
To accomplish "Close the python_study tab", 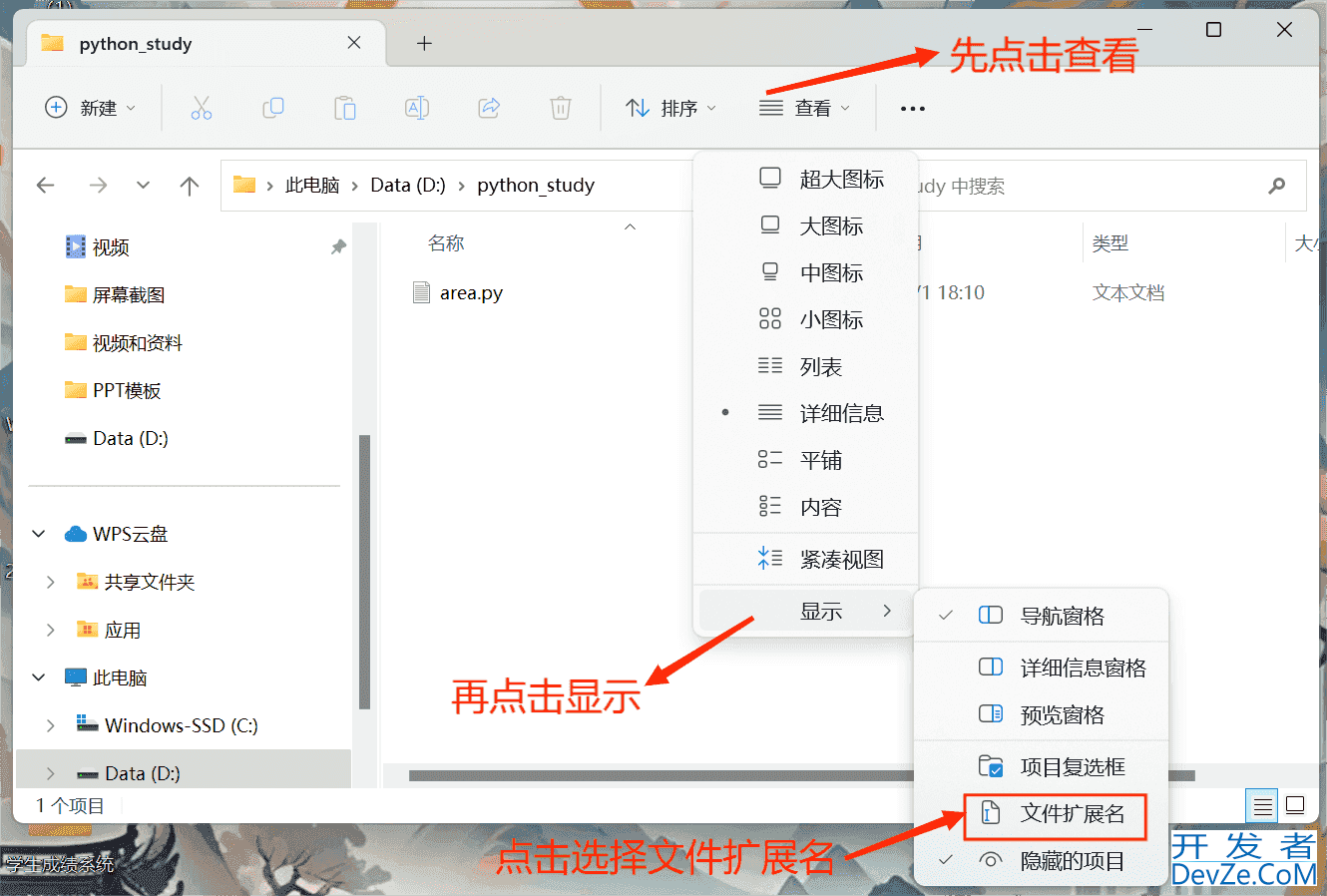I will pos(354,43).
